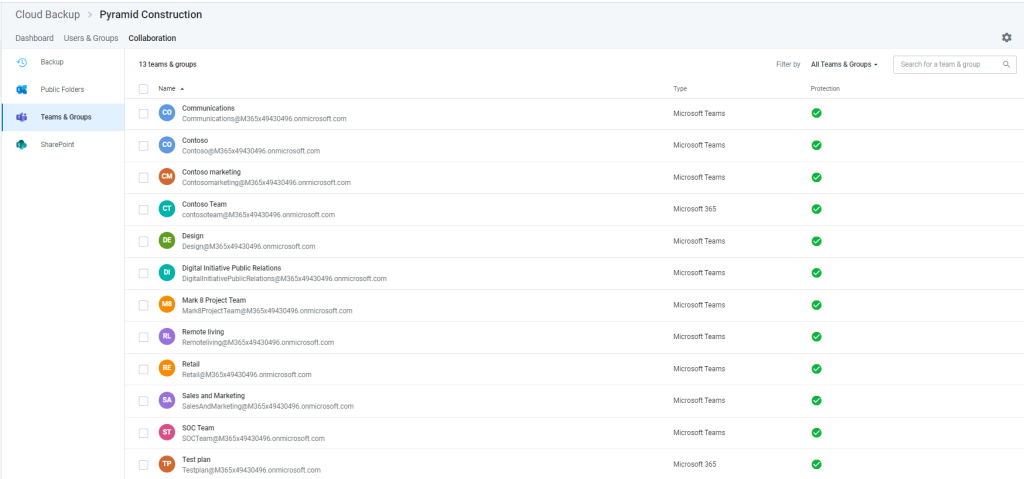
Task: Click the ST avatar for SOC Team
Action: pos(167,433)
